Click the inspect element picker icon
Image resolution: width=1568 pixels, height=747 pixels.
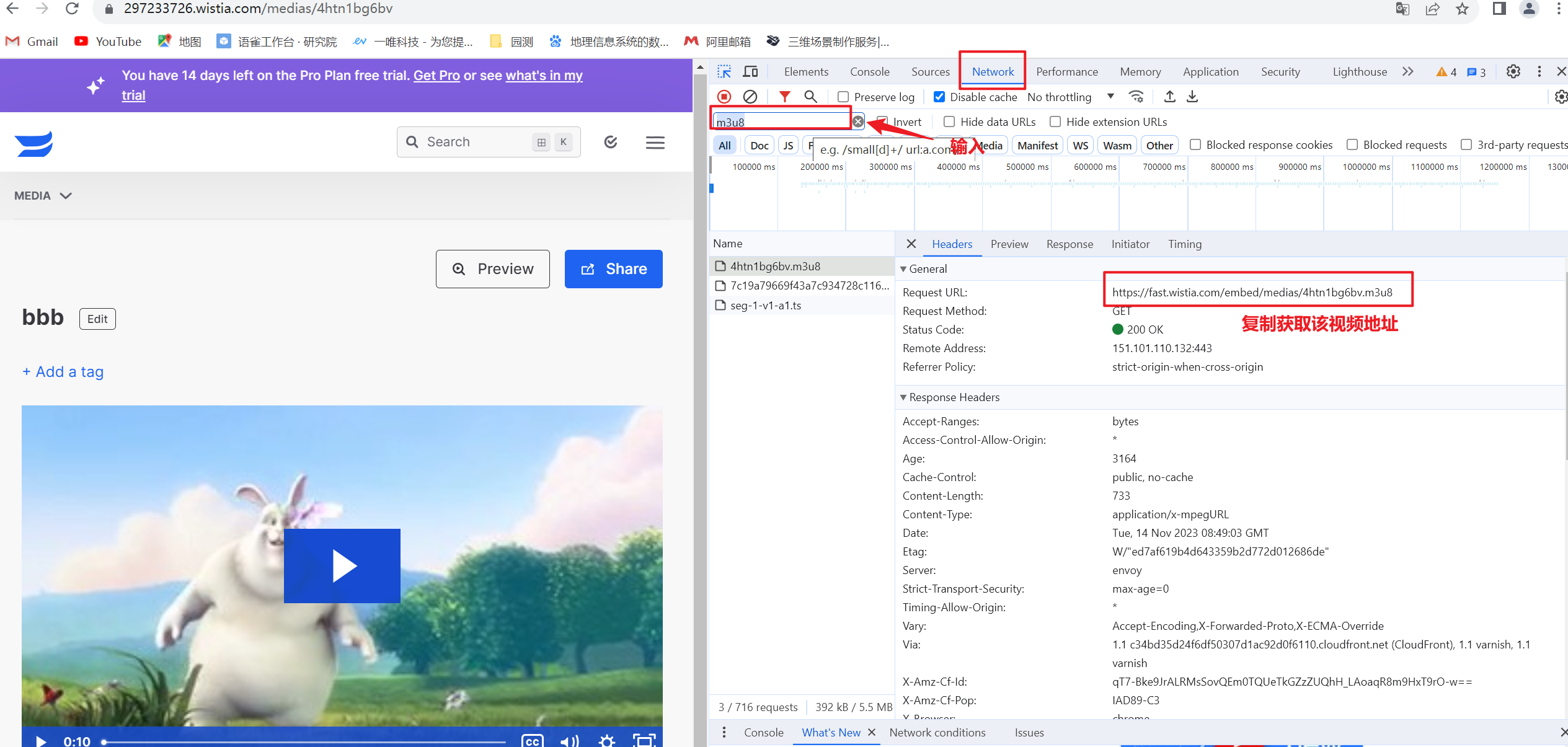(x=724, y=72)
